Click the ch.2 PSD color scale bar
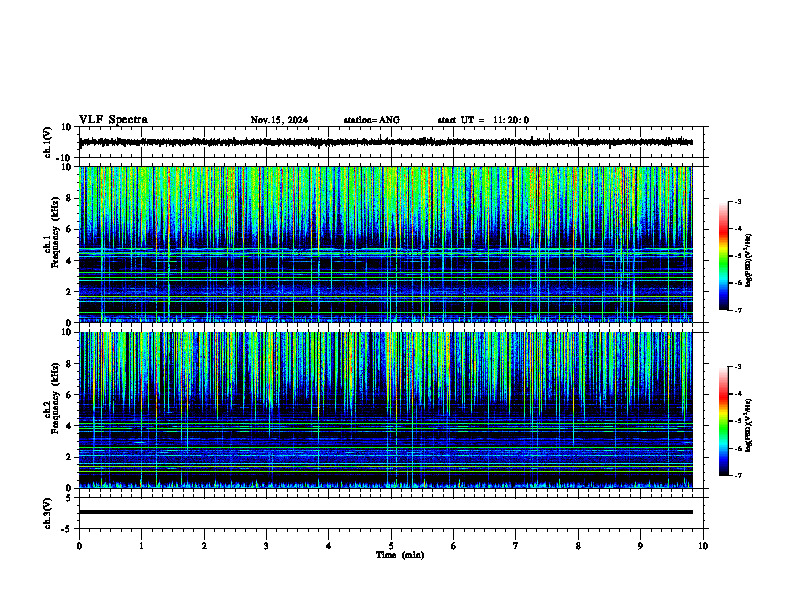This screenshot has width=792, height=612. pos(724,421)
